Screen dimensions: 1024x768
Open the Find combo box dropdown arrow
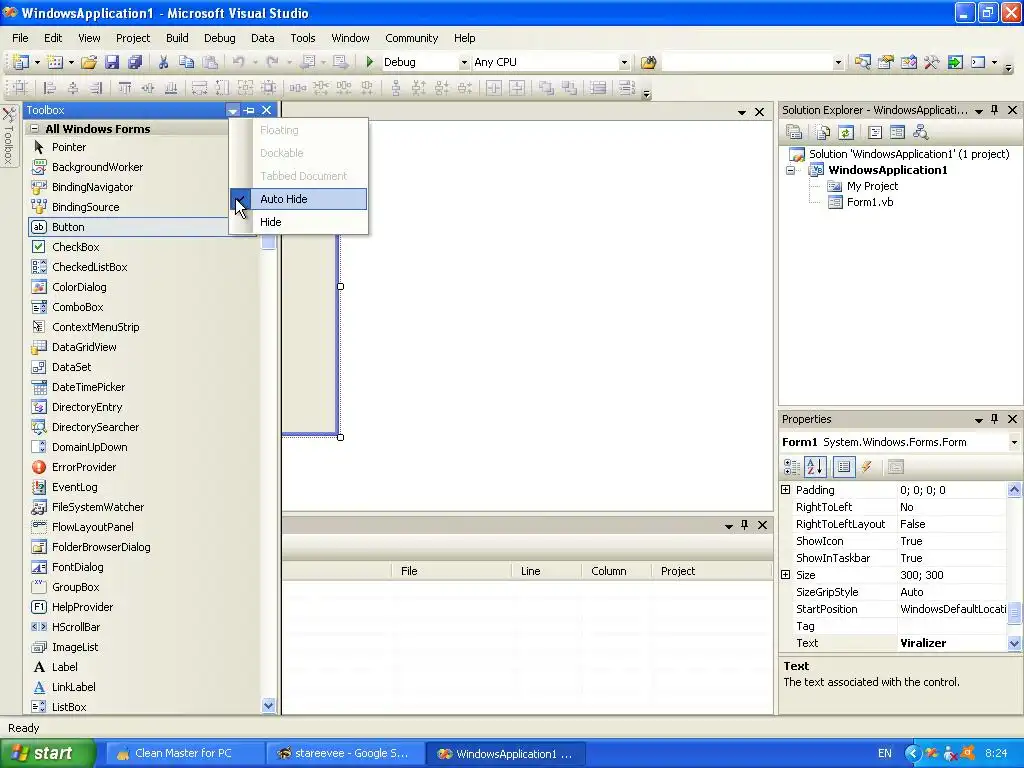[838, 63]
